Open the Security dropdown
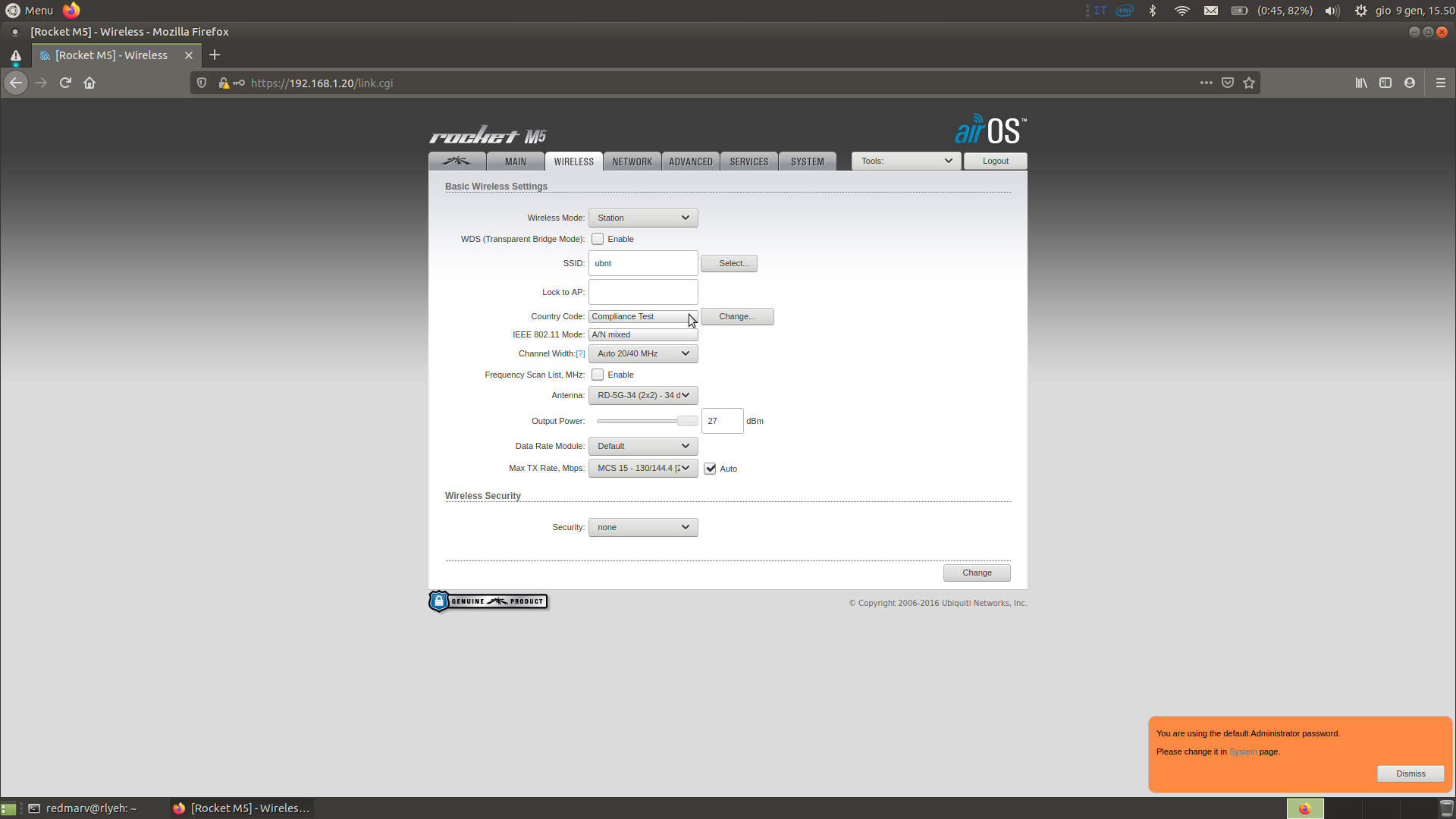 coord(643,527)
